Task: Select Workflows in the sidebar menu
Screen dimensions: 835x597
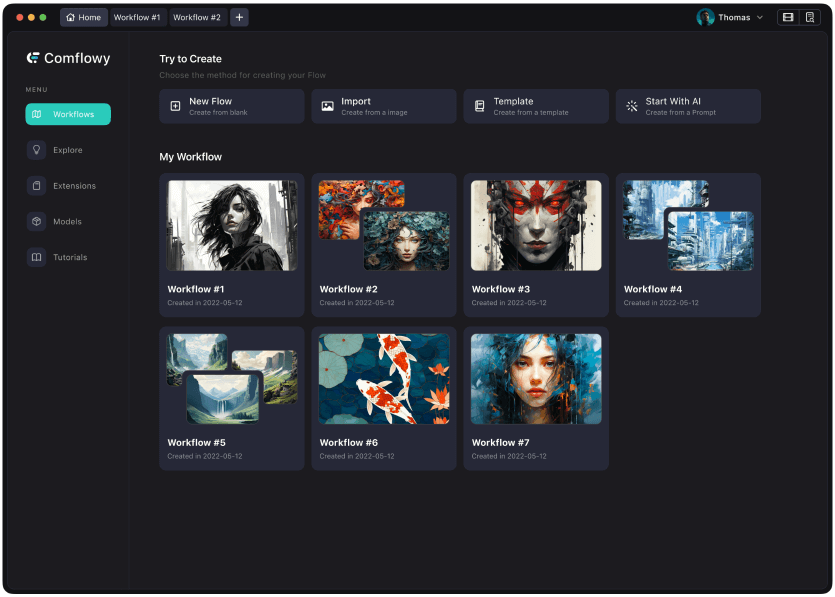Action: point(68,114)
